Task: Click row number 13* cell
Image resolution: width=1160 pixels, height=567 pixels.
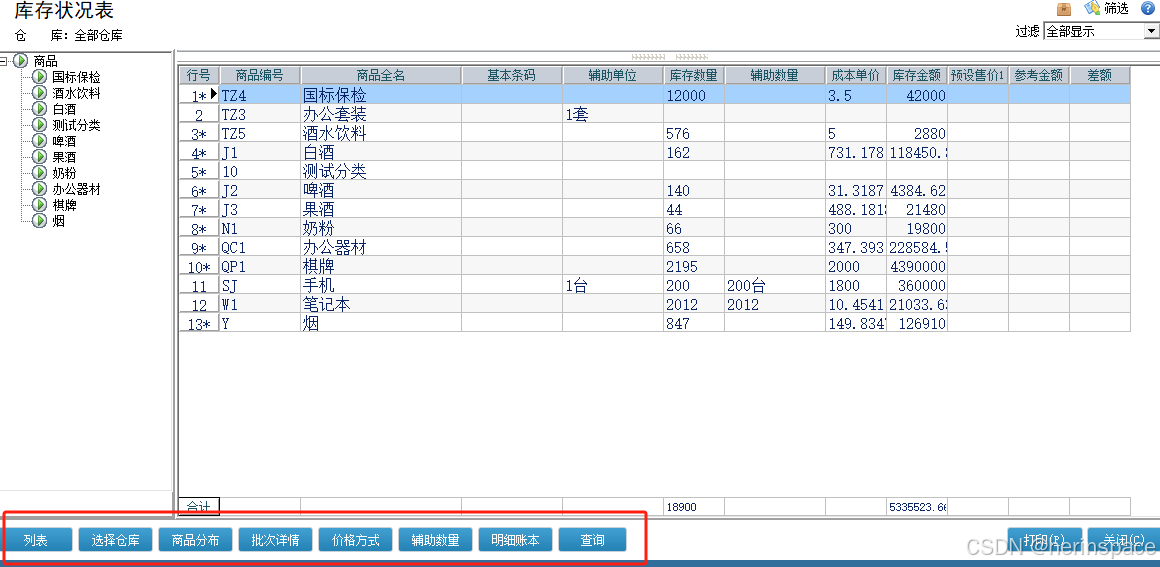Action: 198,323
